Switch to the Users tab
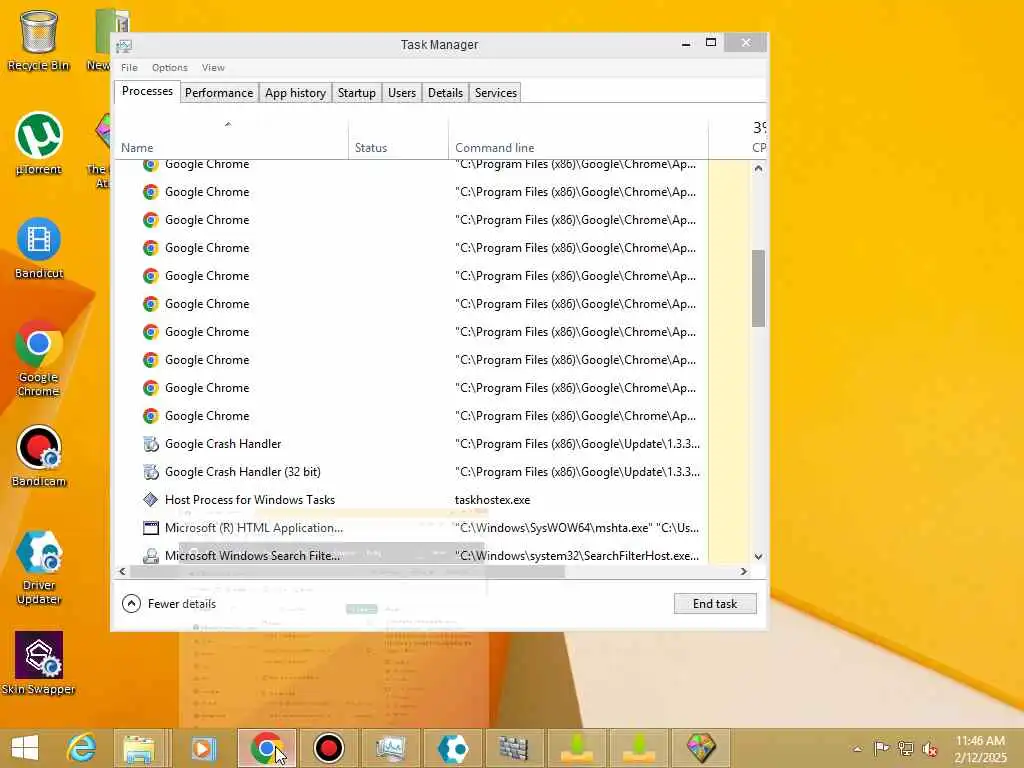 pos(402,93)
